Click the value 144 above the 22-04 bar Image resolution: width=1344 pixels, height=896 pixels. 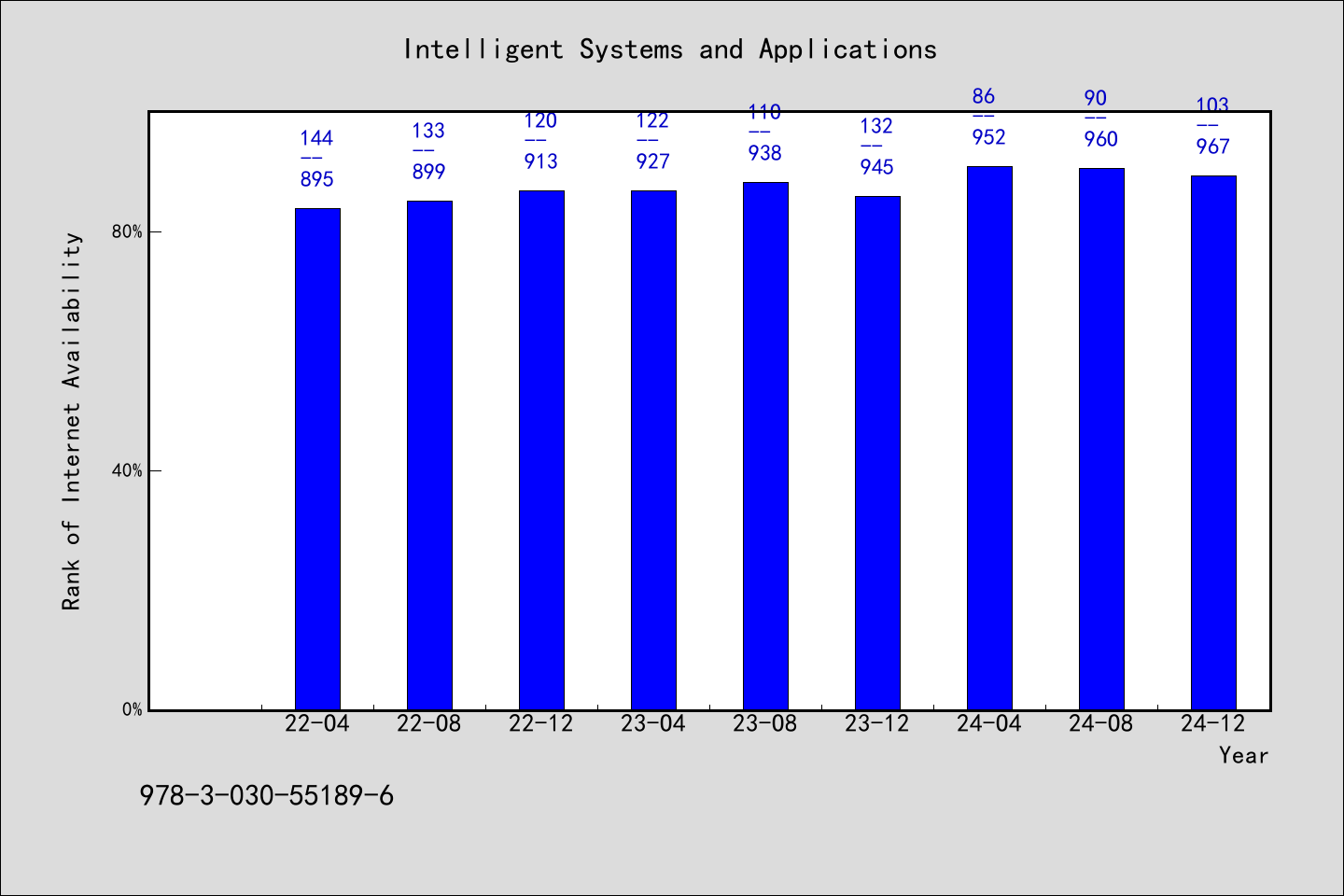316,138
